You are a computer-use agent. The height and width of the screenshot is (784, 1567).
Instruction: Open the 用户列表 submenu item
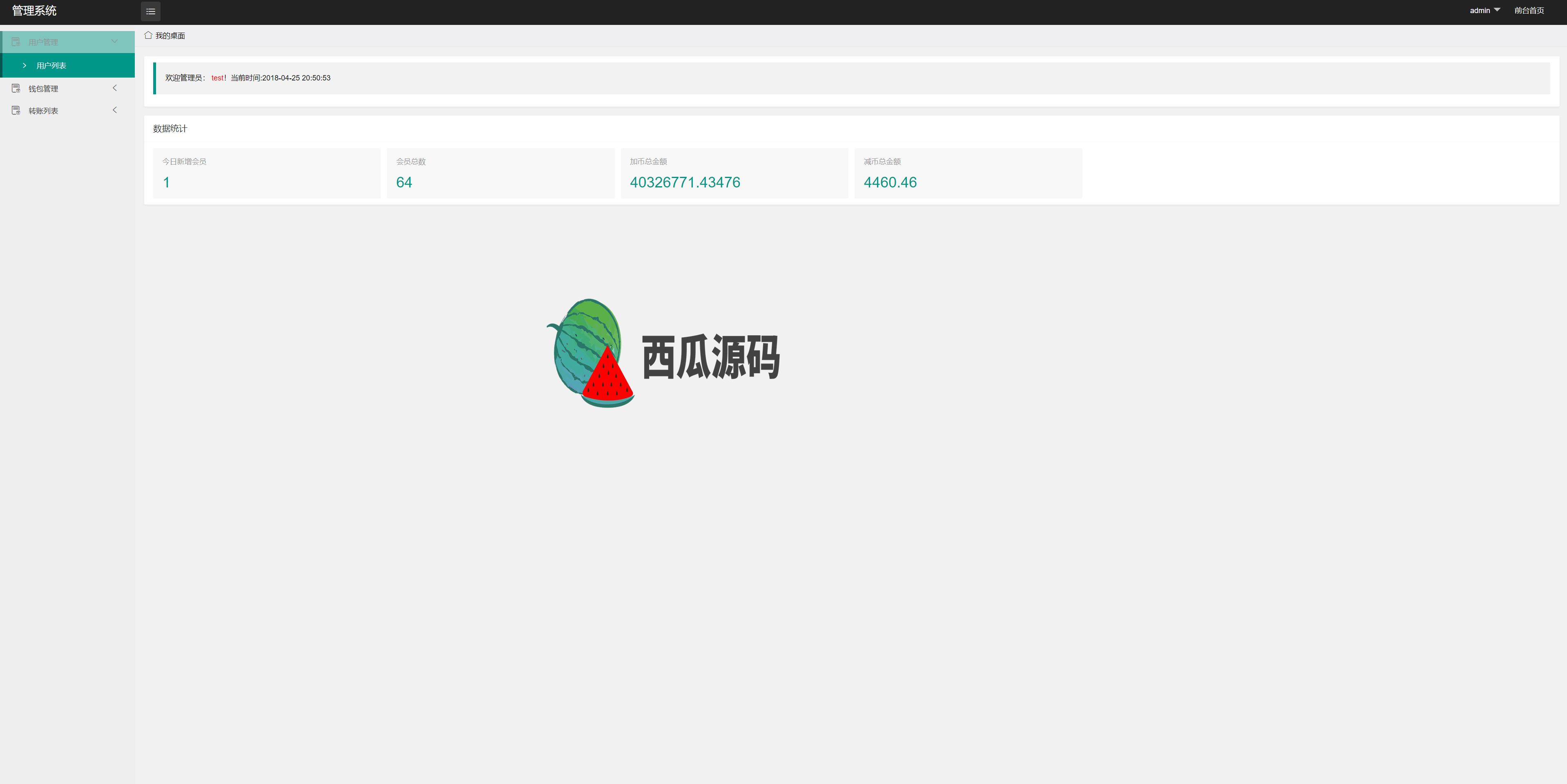[67, 65]
